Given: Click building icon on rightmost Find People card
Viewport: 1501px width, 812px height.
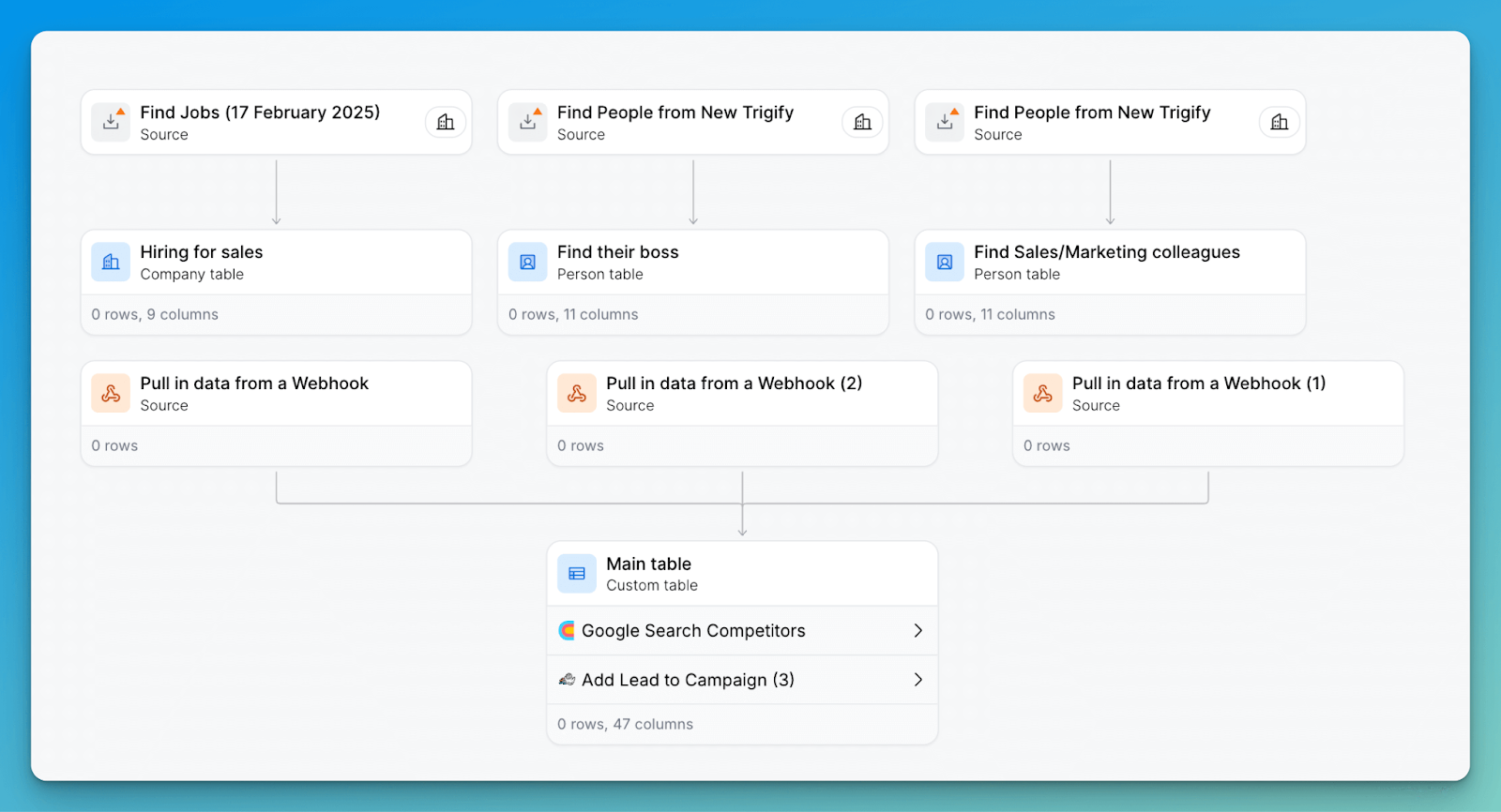Looking at the screenshot, I should point(1280,122).
